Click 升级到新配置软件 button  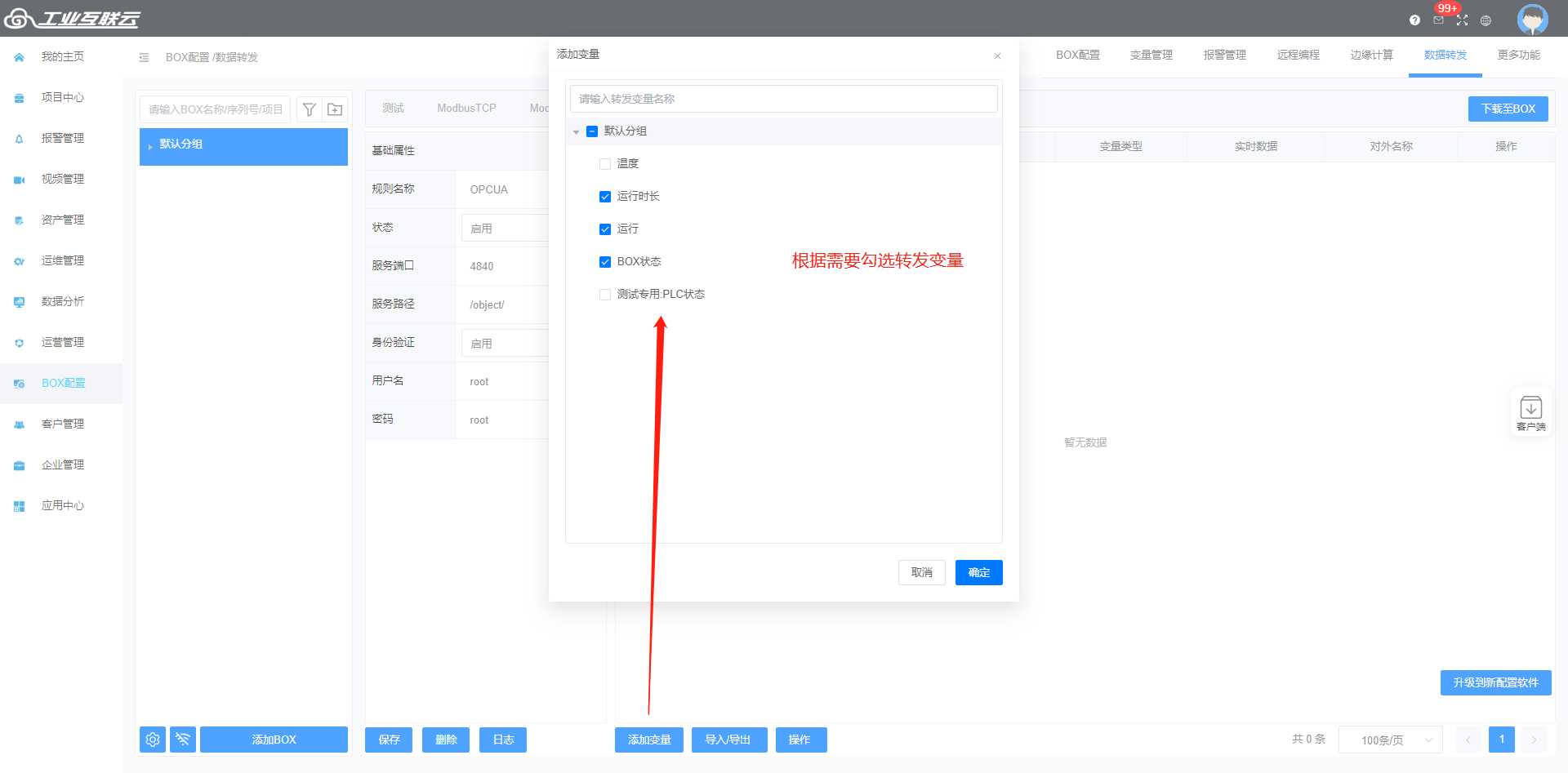1495,682
